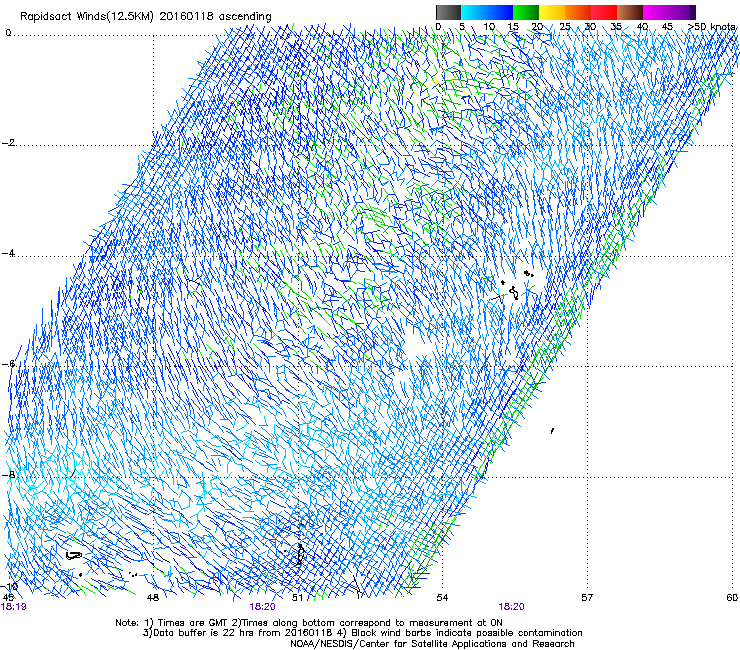Pick the red 30-35 knots legend segment
The height and width of the screenshot is (650, 740).
(x=604, y=12)
